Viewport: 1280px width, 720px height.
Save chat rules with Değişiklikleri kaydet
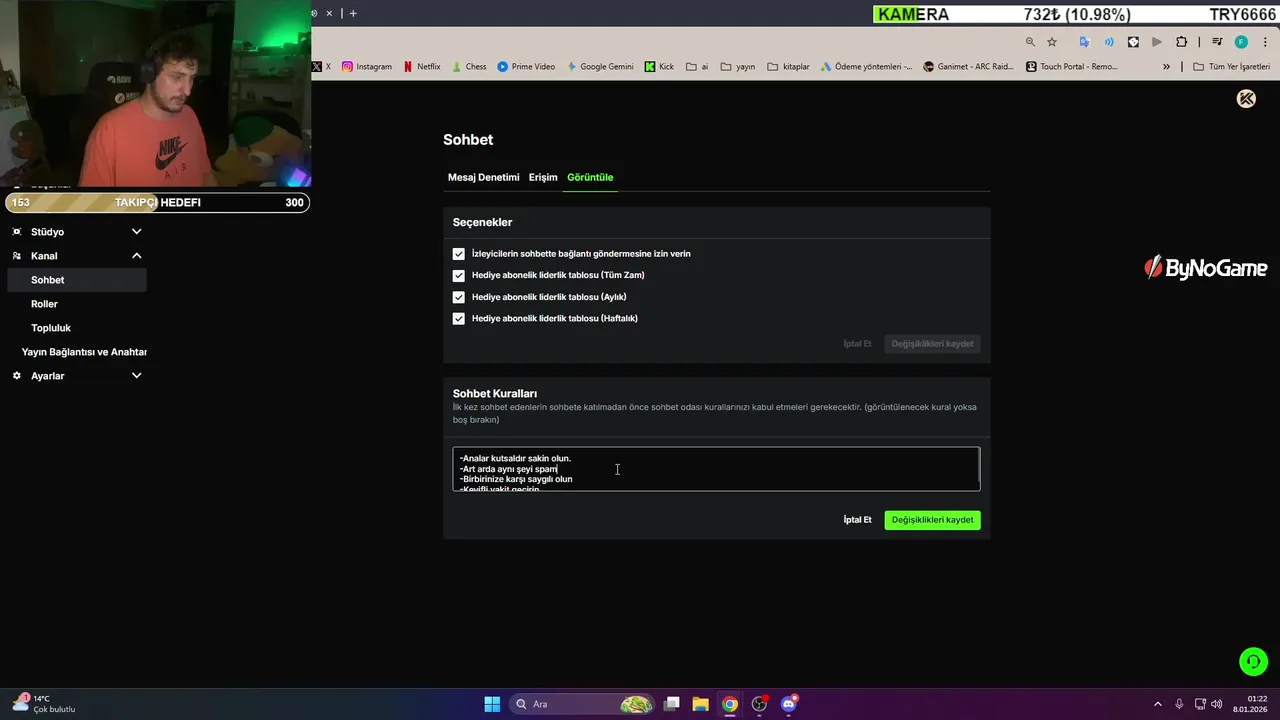point(932,520)
